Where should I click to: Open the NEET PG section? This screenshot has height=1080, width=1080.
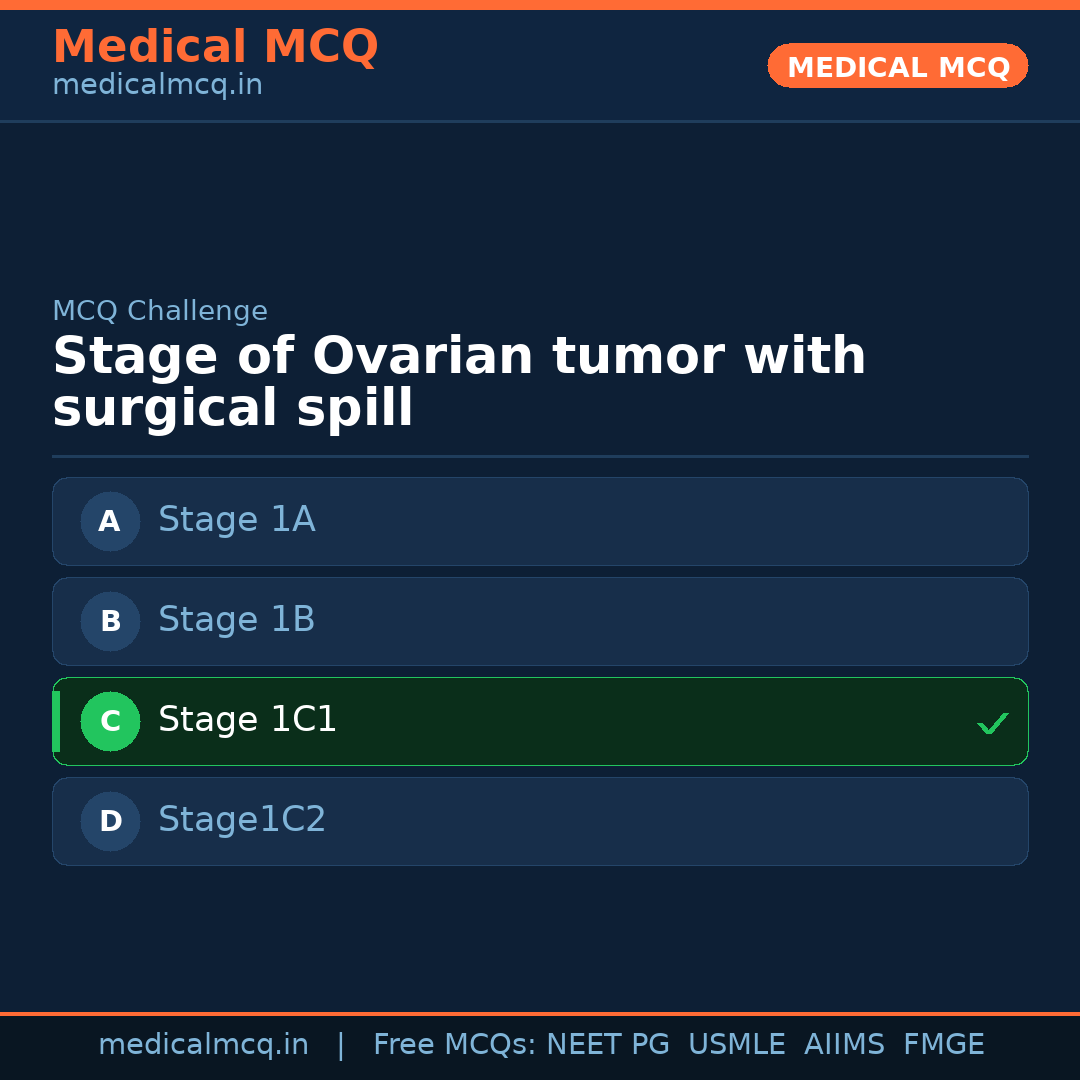(607, 1044)
